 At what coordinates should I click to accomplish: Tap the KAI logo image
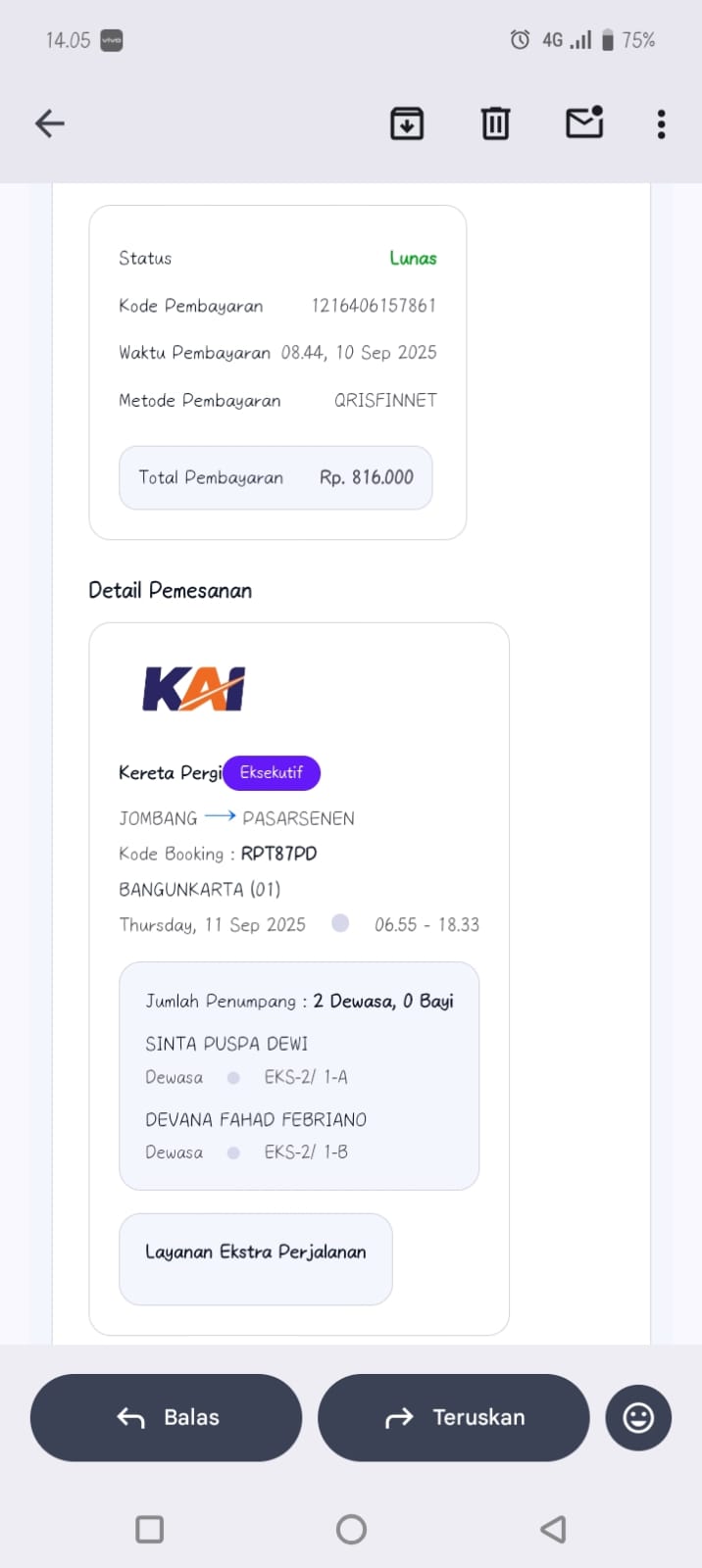coord(194,689)
